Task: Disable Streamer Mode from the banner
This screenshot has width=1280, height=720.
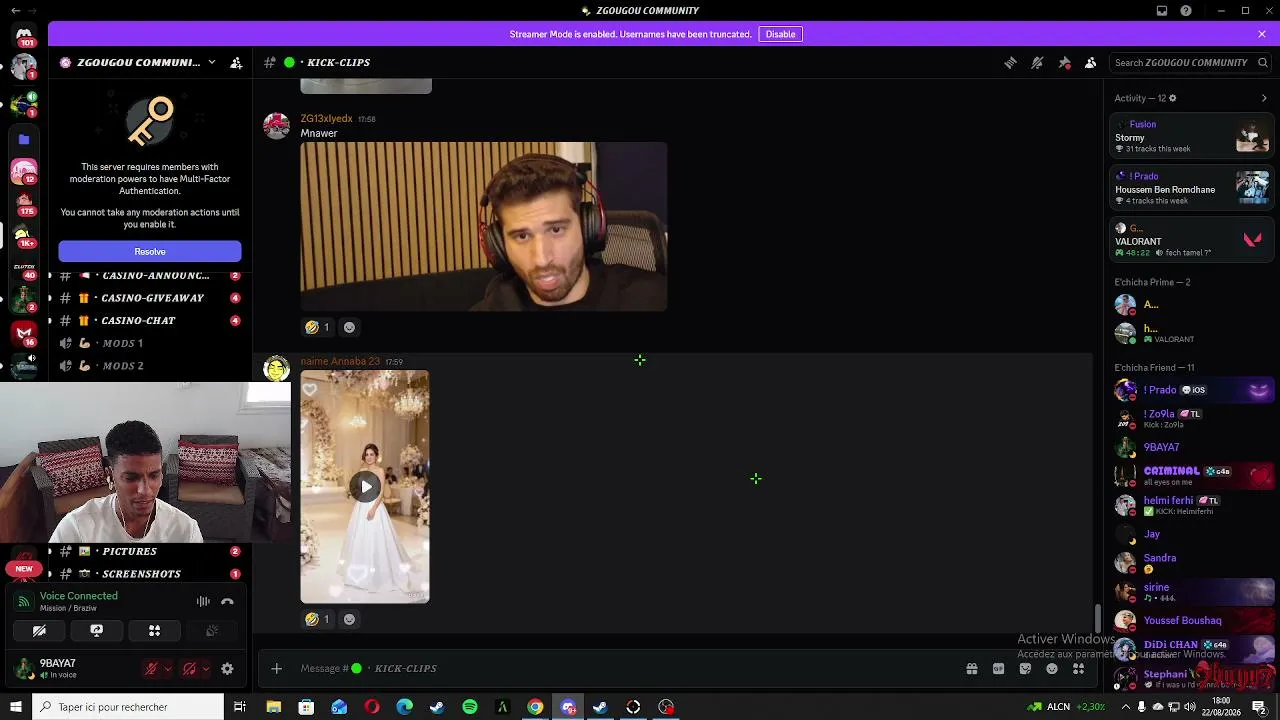Action: point(780,34)
